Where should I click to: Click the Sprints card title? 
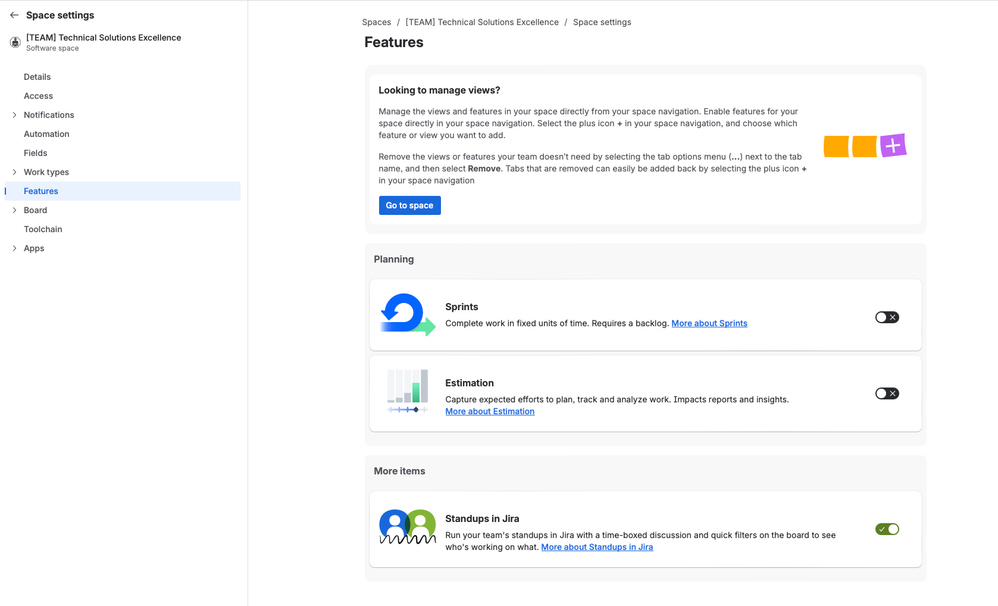461,307
